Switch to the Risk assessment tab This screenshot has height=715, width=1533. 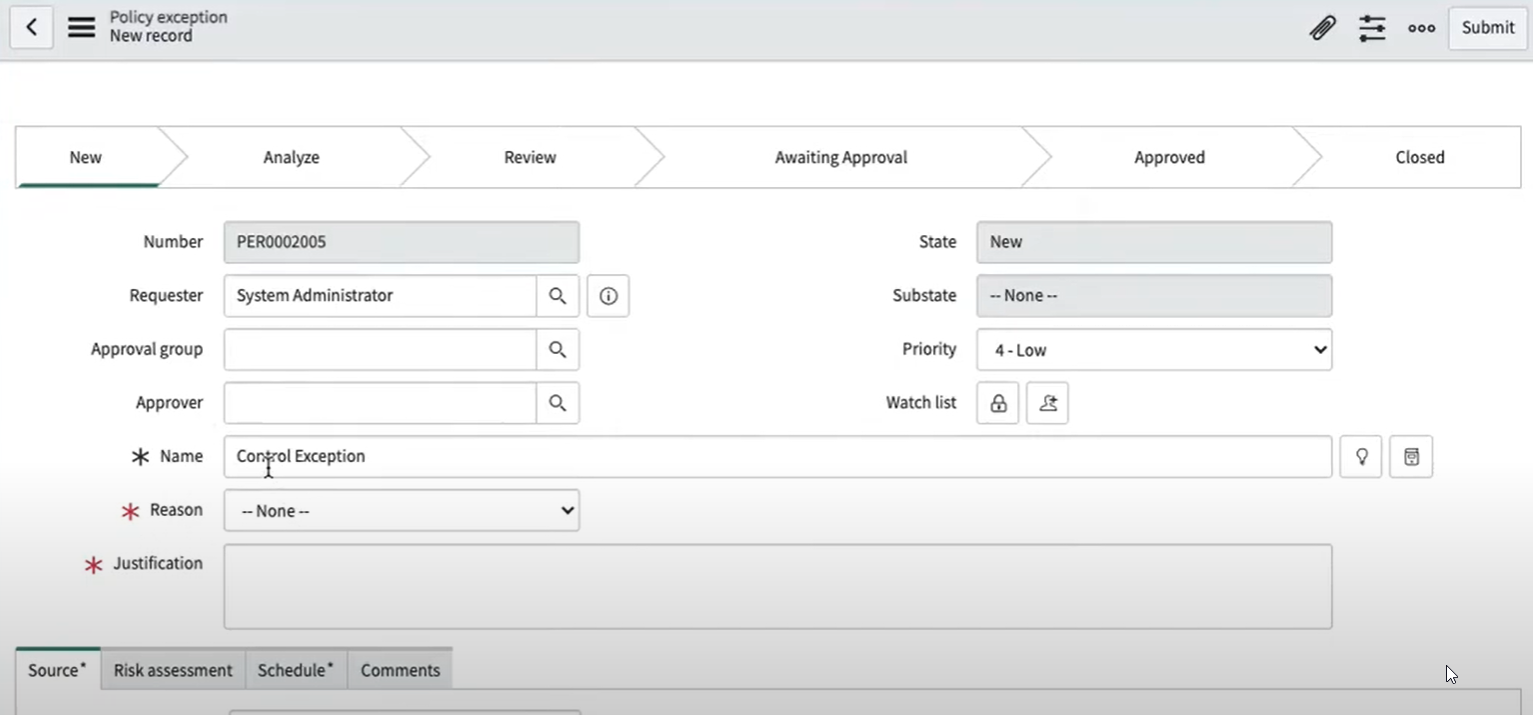pos(173,670)
